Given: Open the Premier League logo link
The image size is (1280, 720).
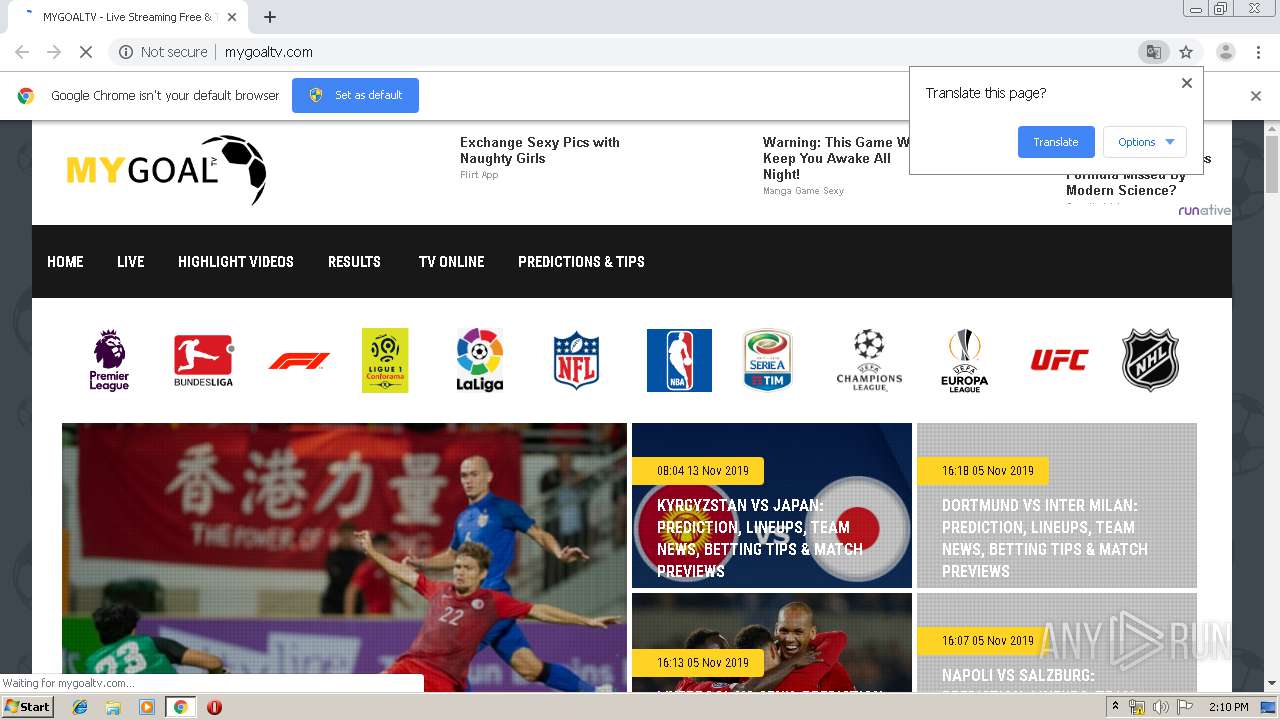Looking at the screenshot, I should pos(109,360).
